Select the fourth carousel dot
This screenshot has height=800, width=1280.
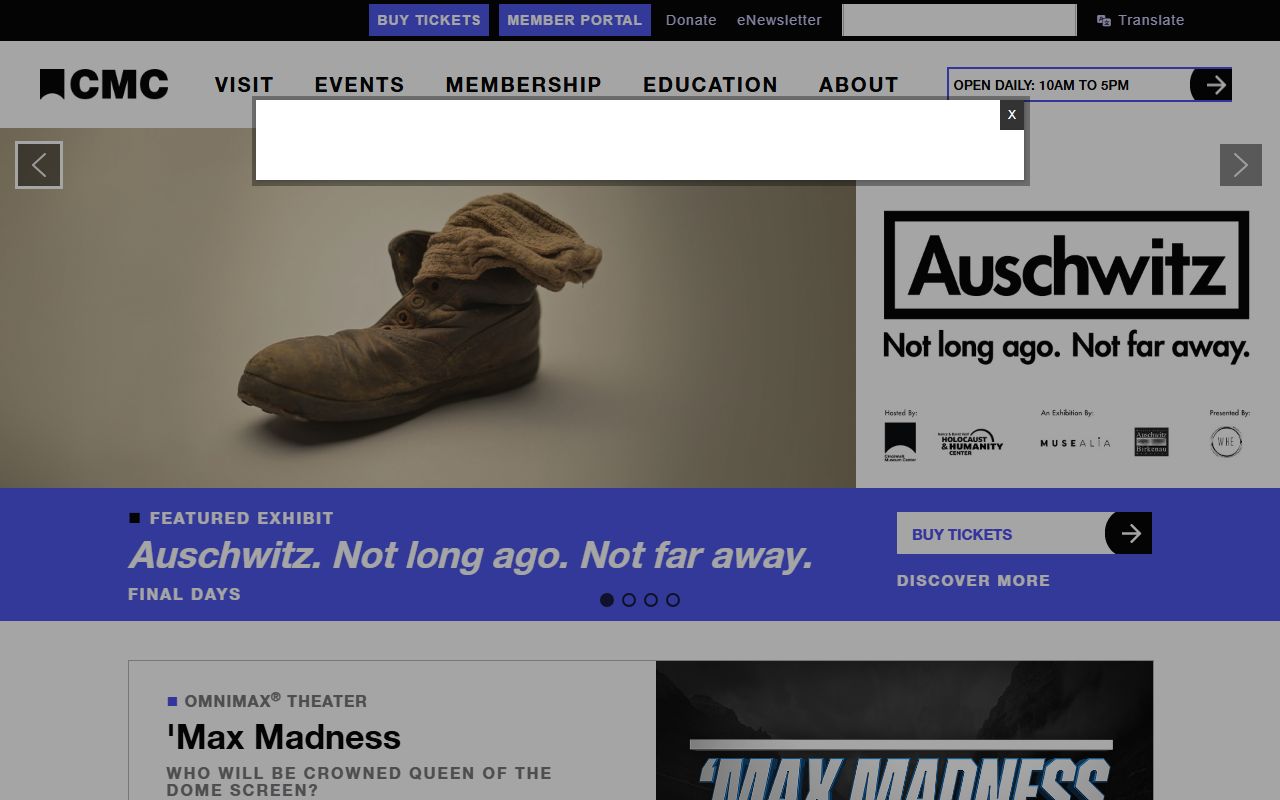click(x=673, y=600)
